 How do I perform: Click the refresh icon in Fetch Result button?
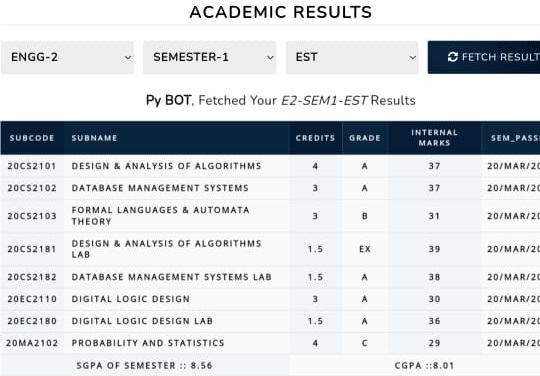click(453, 57)
